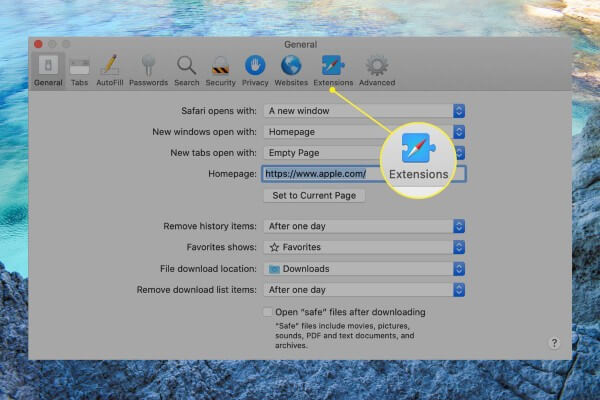This screenshot has width=600, height=400.
Task: Open the Tabs preferences pane
Action: (x=79, y=70)
